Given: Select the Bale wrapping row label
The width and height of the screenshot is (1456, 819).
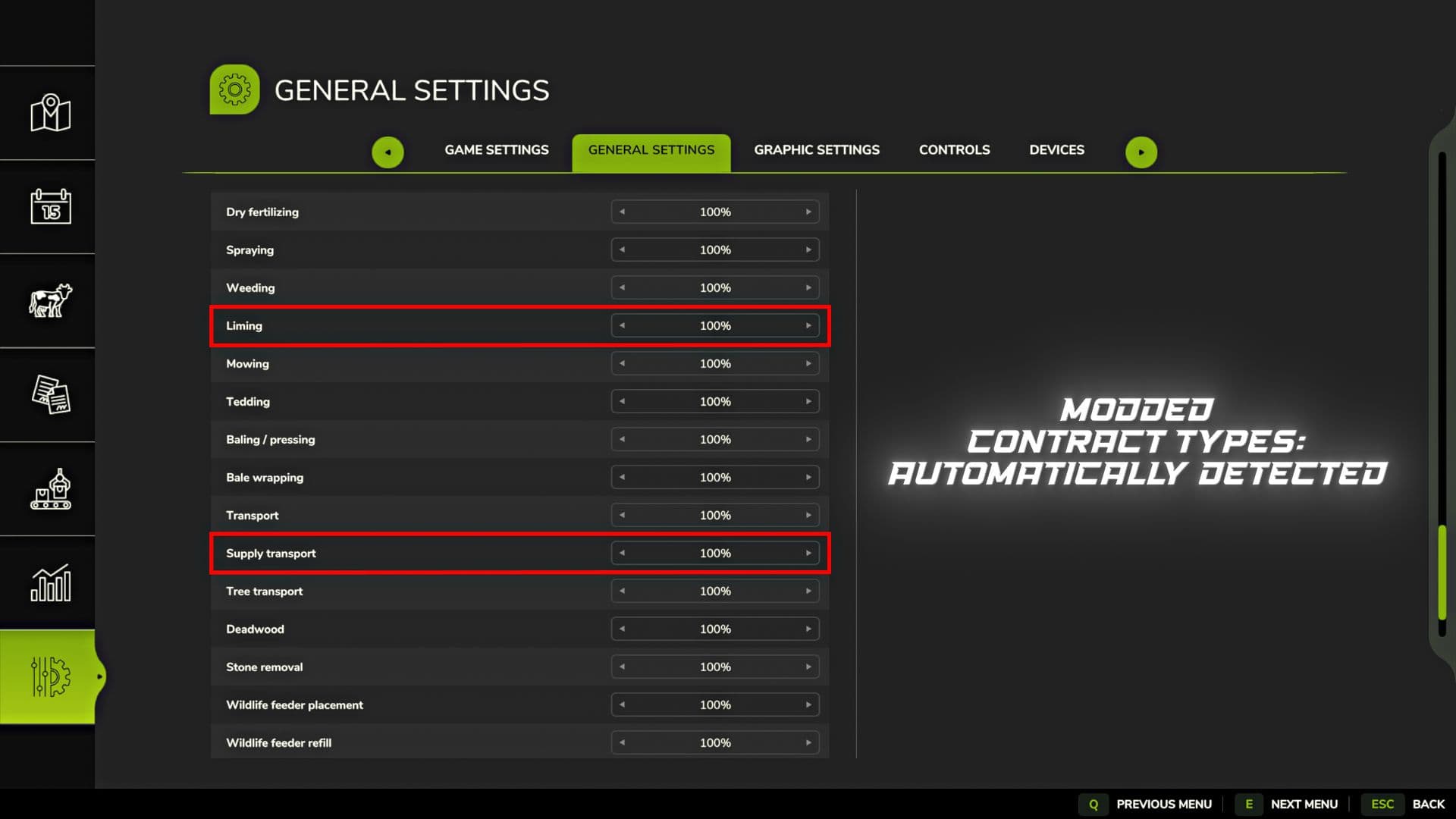Looking at the screenshot, I should [x=265, y=477].
